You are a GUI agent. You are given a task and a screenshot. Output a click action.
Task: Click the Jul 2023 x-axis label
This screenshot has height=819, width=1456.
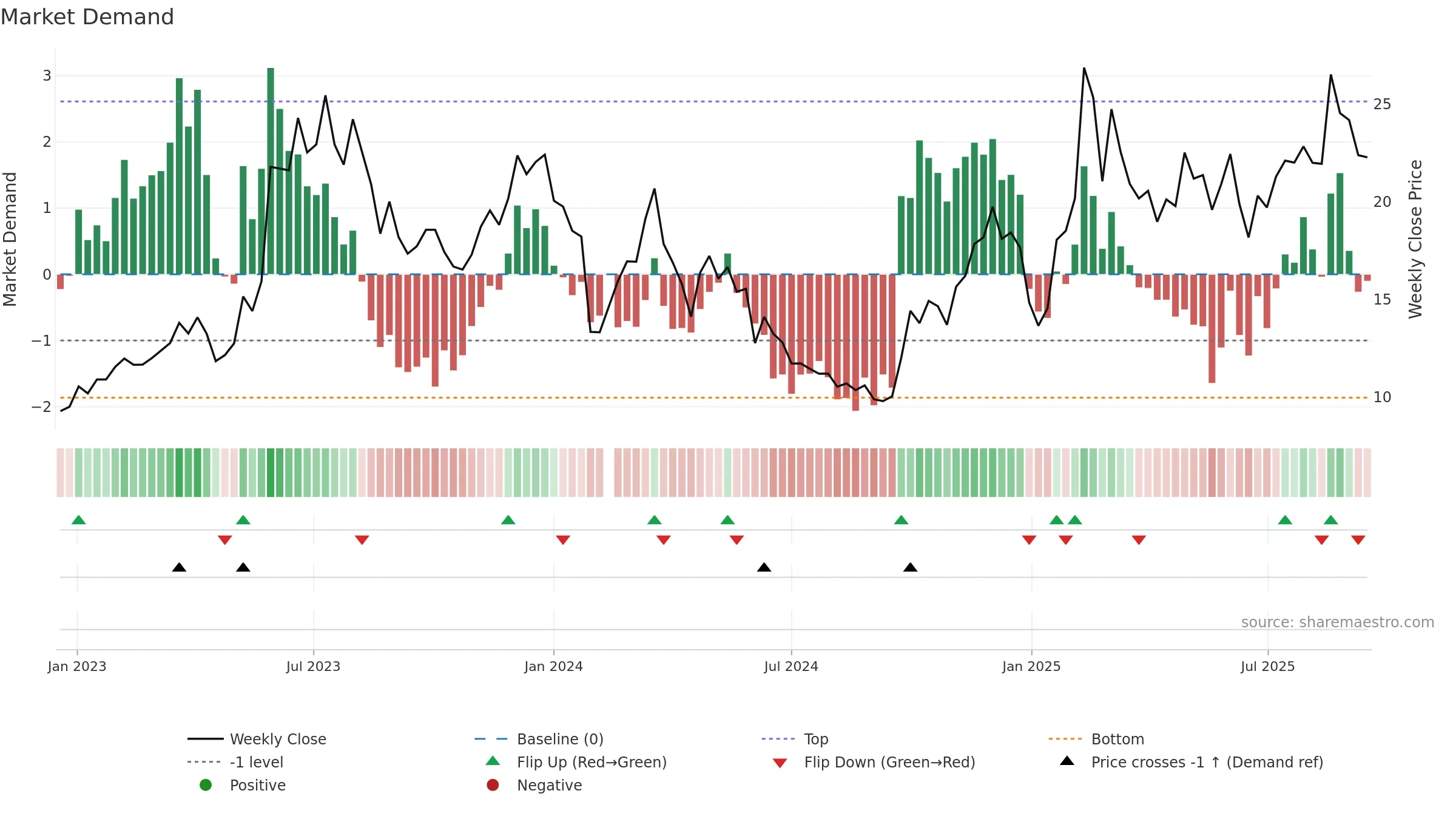point(313,666)
